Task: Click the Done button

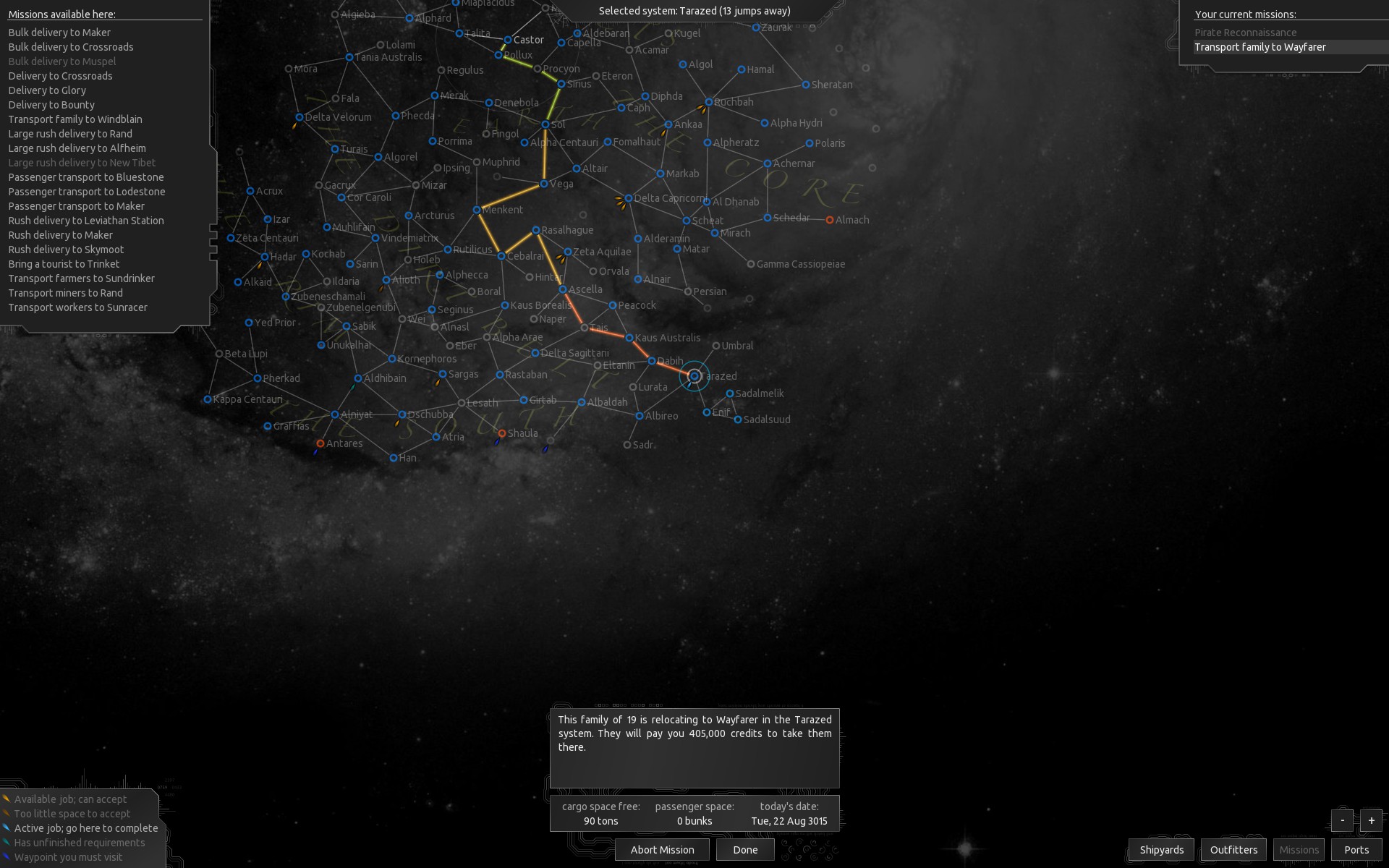Action: [745, 850]
